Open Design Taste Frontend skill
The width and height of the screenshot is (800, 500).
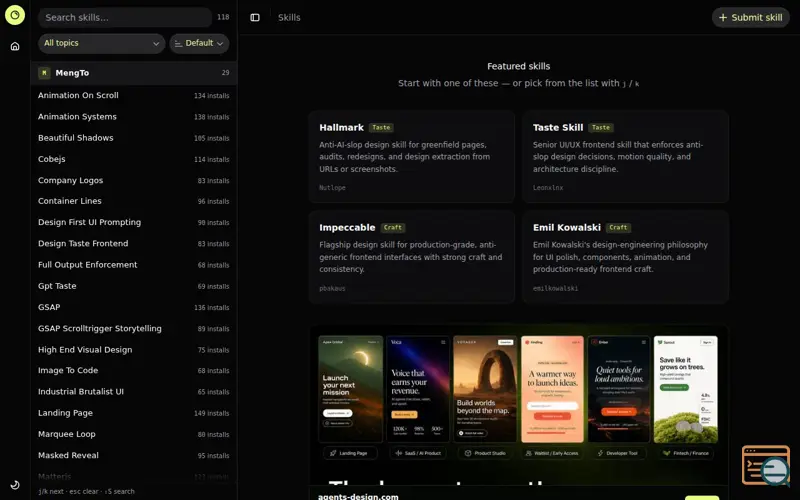point(134,244)
